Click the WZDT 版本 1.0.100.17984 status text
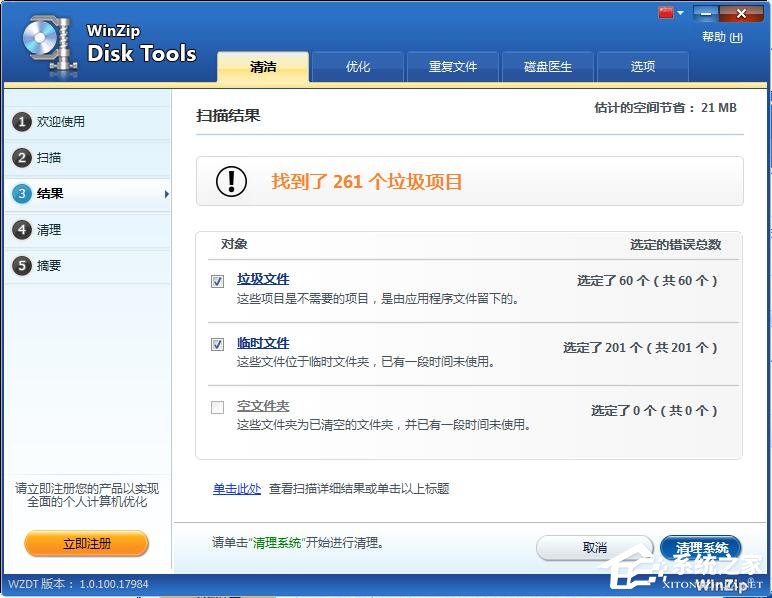The width and height of the screenshot is (772, 598). tap(79, 584)
